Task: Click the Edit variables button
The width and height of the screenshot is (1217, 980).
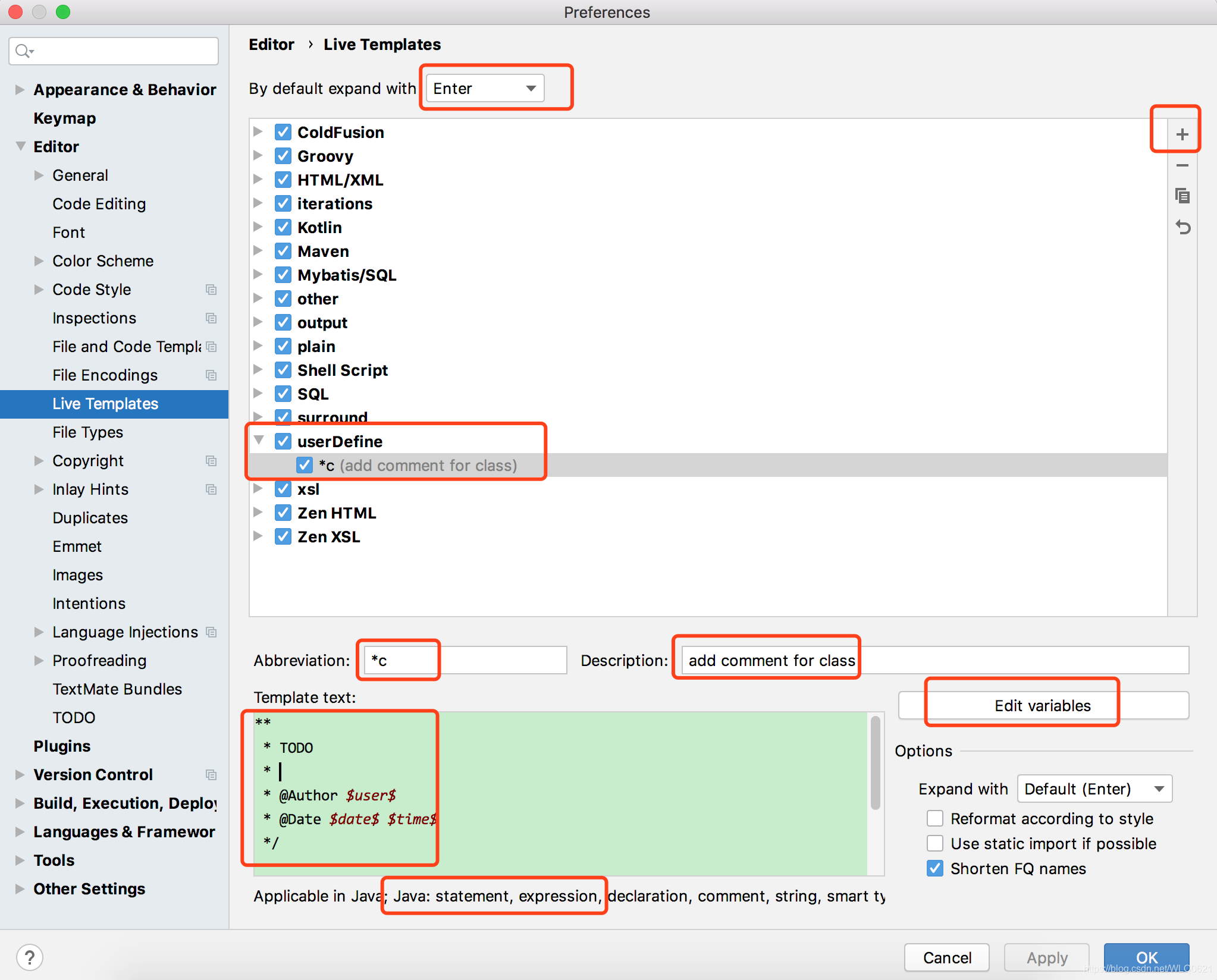Action: point(1042,706)
